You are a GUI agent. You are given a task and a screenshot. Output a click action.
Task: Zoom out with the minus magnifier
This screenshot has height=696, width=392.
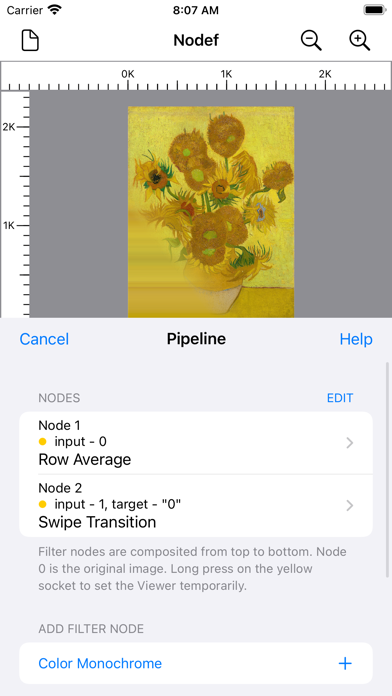(x=311, y=40)
